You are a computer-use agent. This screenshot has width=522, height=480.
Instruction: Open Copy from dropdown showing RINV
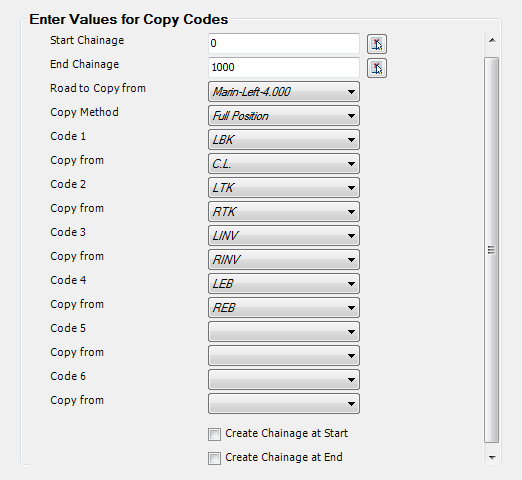pos(284,260)
